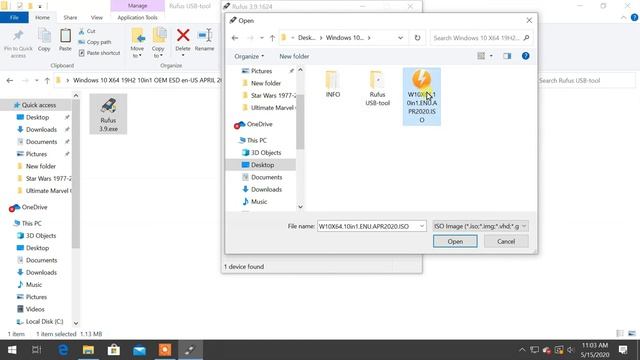Click Manage contextual tab
The height and width of the screenshot is (360, 640).
[x=138, y=6]
